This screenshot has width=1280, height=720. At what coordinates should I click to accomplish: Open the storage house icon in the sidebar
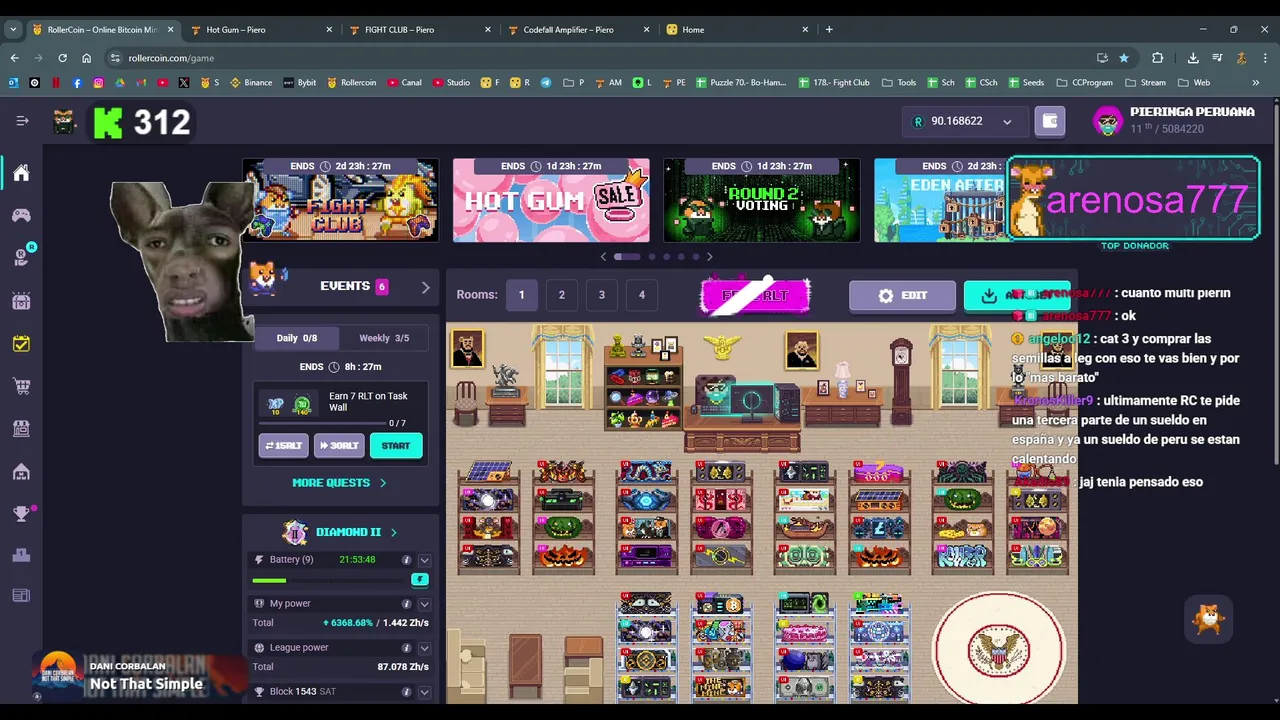click(x=21, y=472)
